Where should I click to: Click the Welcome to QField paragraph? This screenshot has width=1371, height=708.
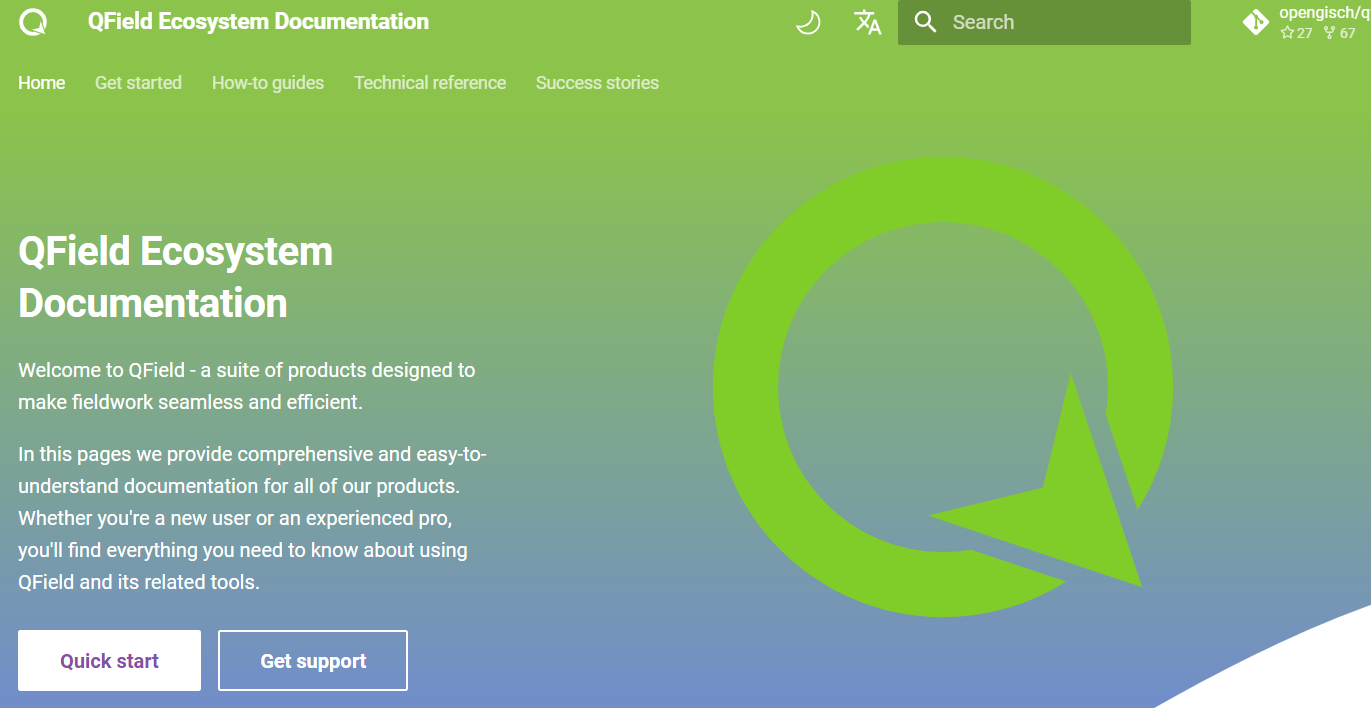pyautogui.click(x=247, y=386)
